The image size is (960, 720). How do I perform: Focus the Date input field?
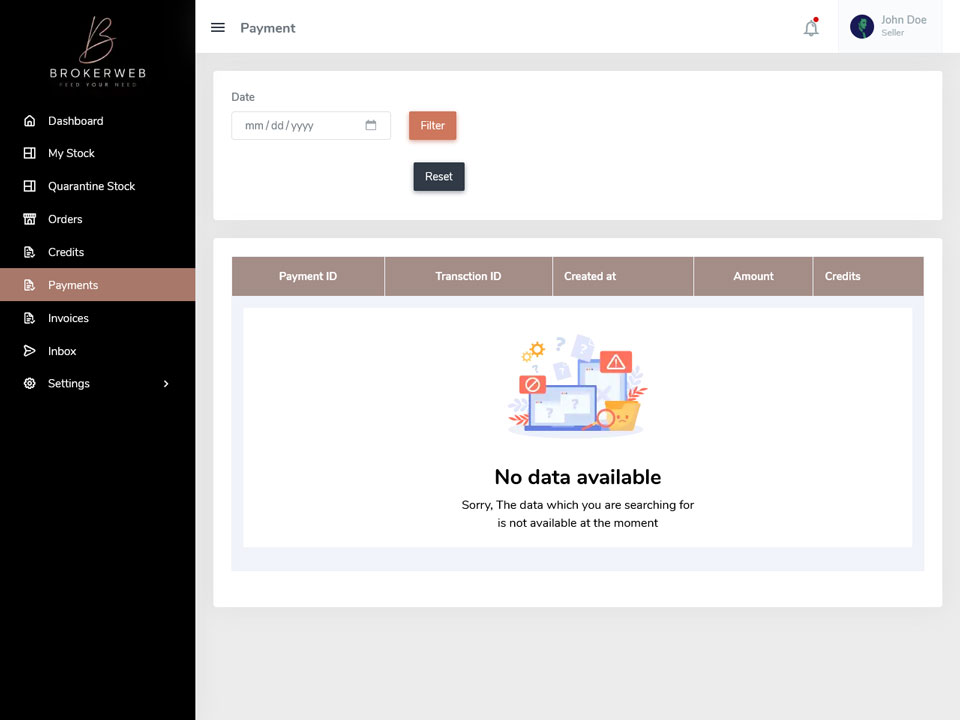(311, 126)
